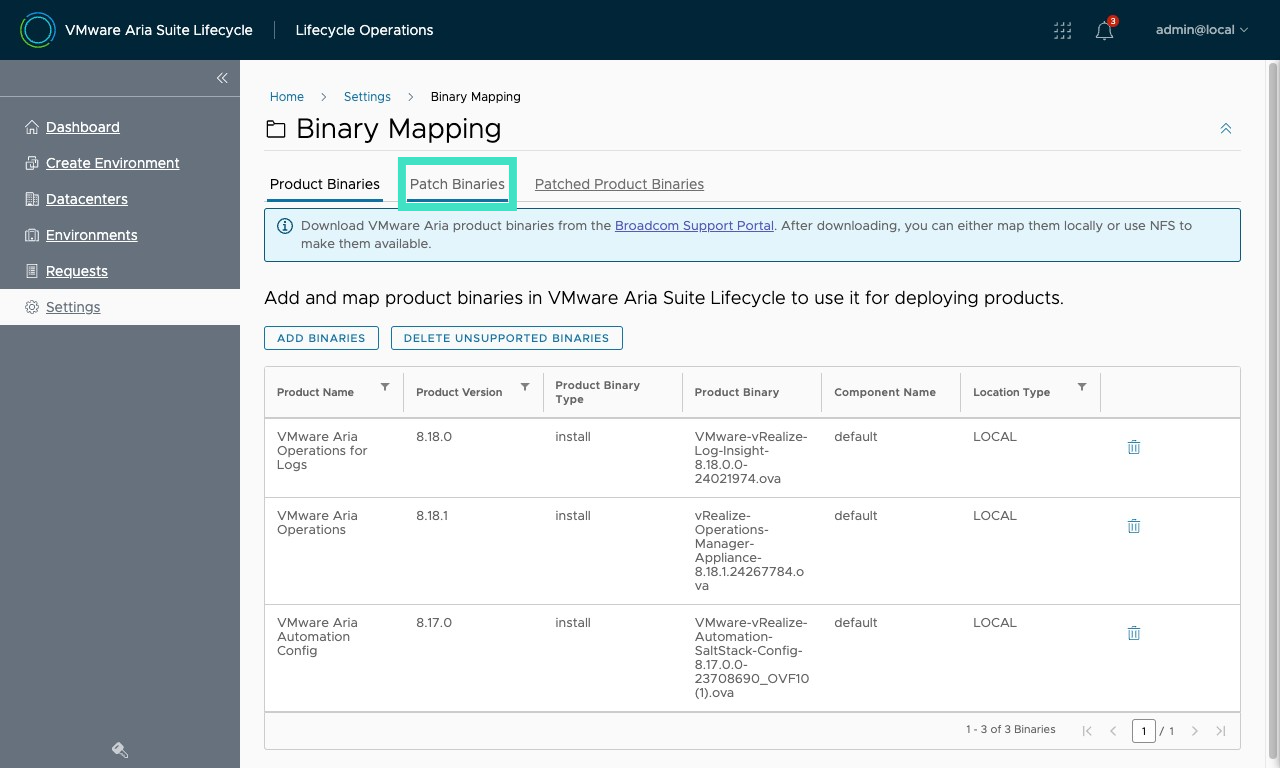Viewport: 1280px width, 768px height.
Task: Go to first page of binaries
Action: point(1087,731)
